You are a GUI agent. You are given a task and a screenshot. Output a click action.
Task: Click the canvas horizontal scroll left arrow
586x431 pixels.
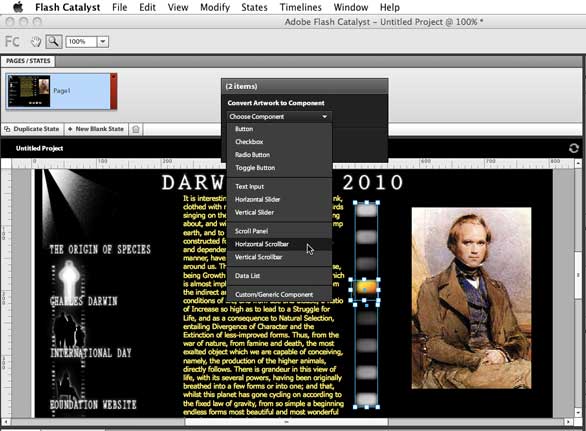5,422
